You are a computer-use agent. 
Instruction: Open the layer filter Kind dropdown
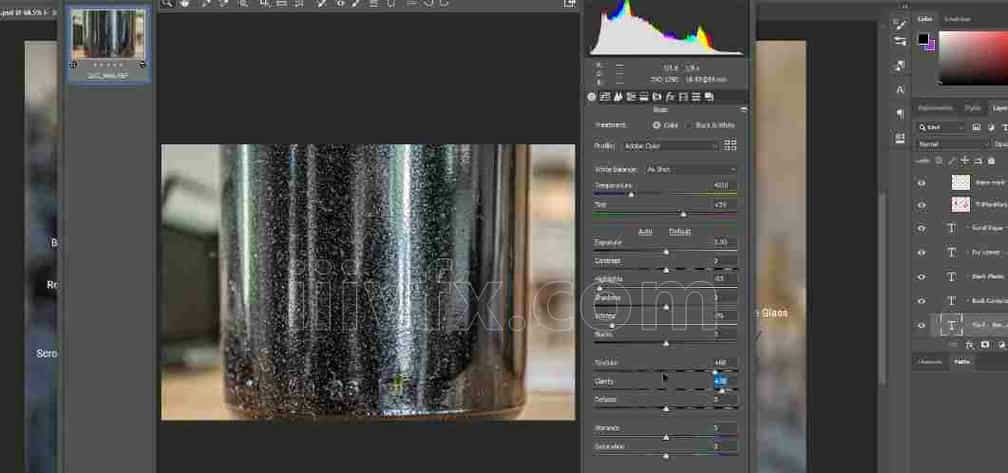pos(942,127)
